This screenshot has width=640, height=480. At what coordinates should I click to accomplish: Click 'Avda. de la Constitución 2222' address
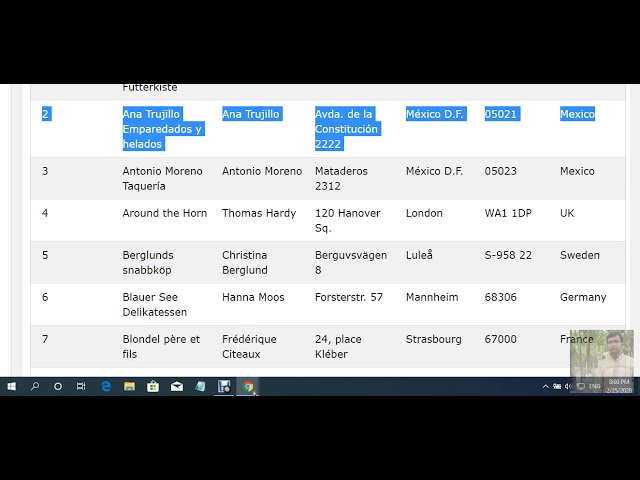pos(346,129)
